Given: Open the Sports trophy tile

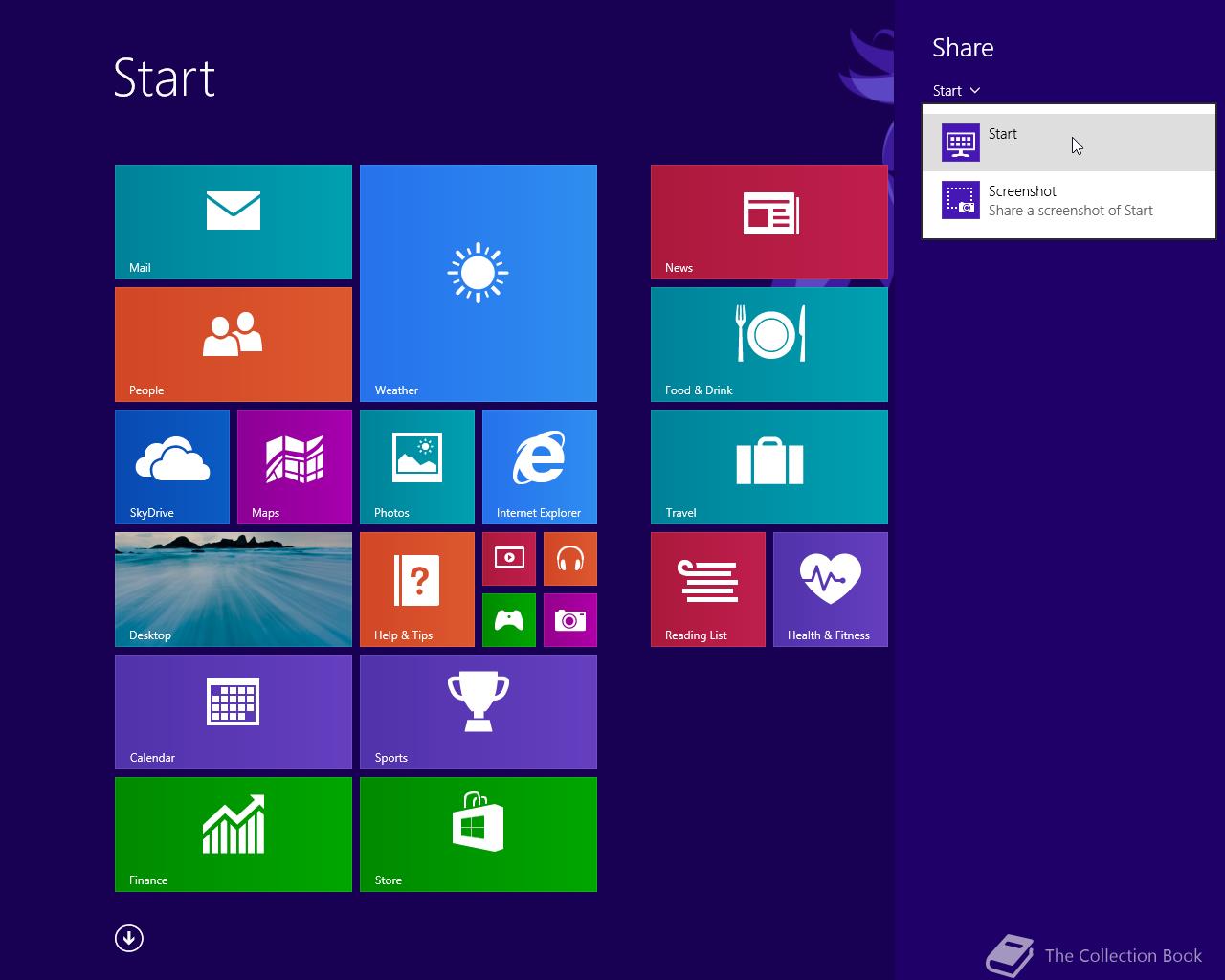Looking at the screenshot, I should click(x=479, y=712).
